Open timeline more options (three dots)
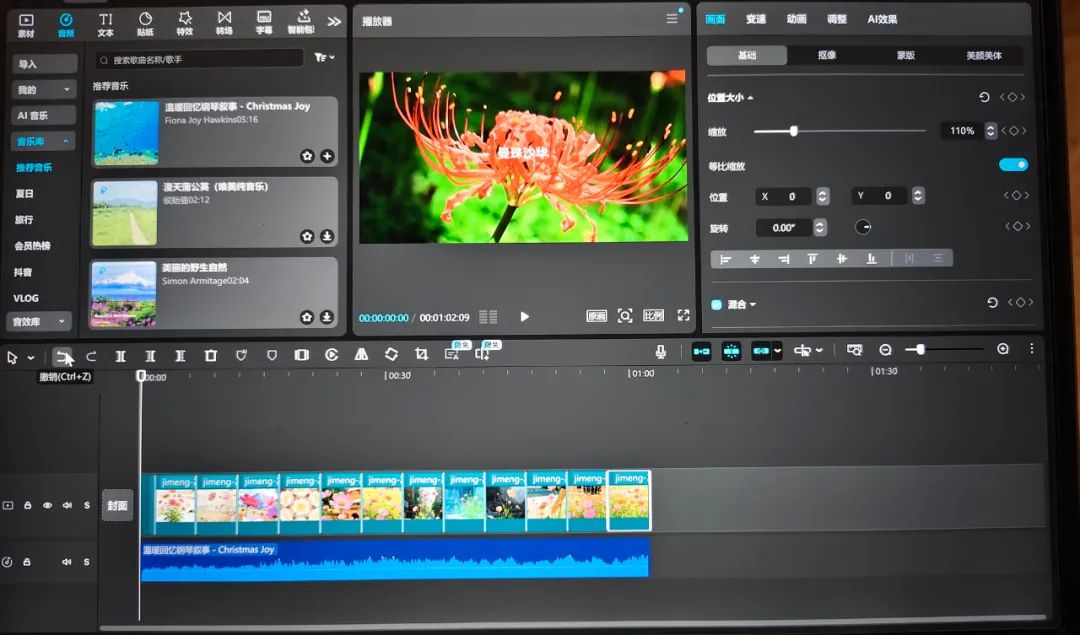Screen dimensions: 1080x635 coord(1032,348)
